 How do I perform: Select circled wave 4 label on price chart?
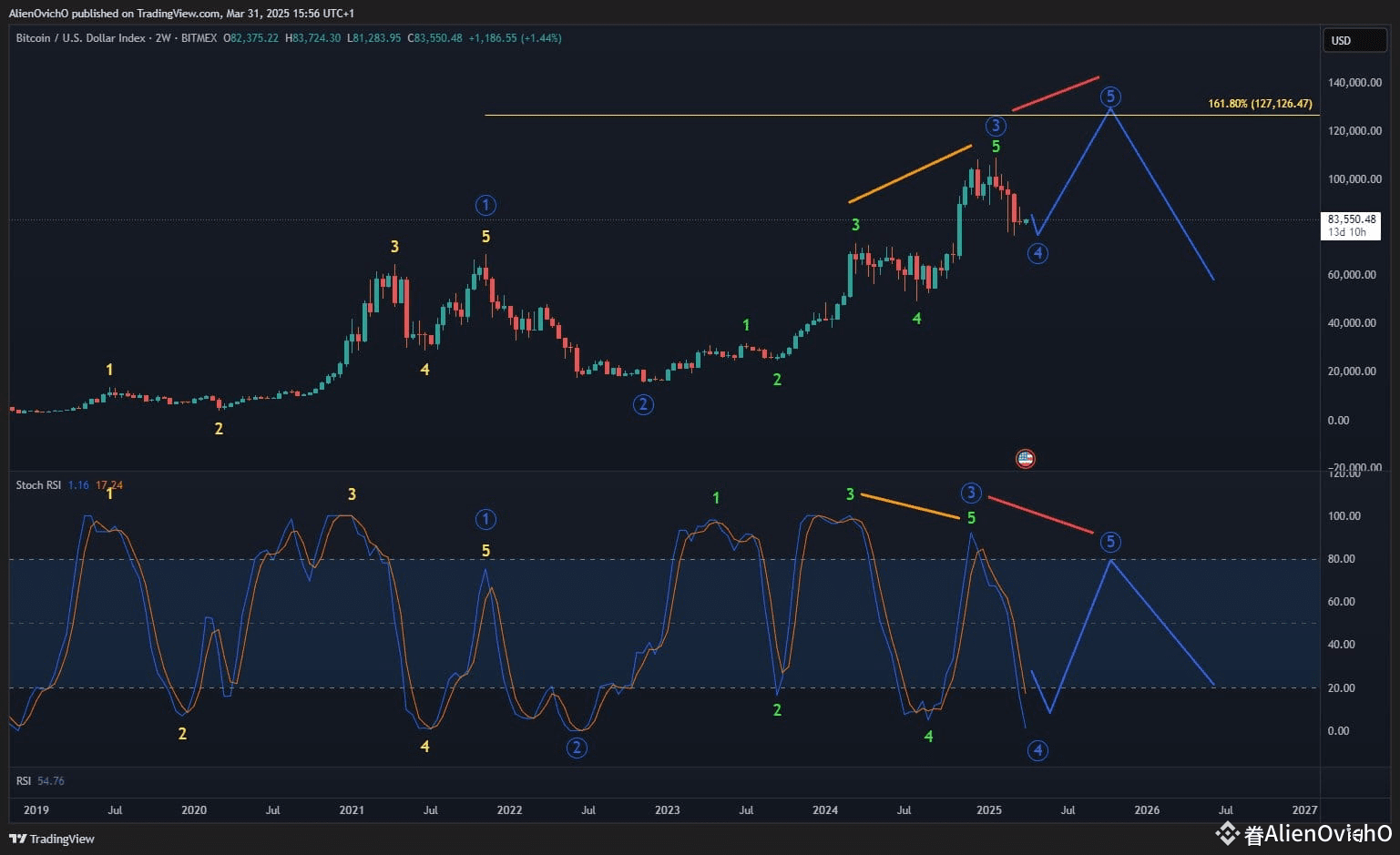pos(1037,253)
